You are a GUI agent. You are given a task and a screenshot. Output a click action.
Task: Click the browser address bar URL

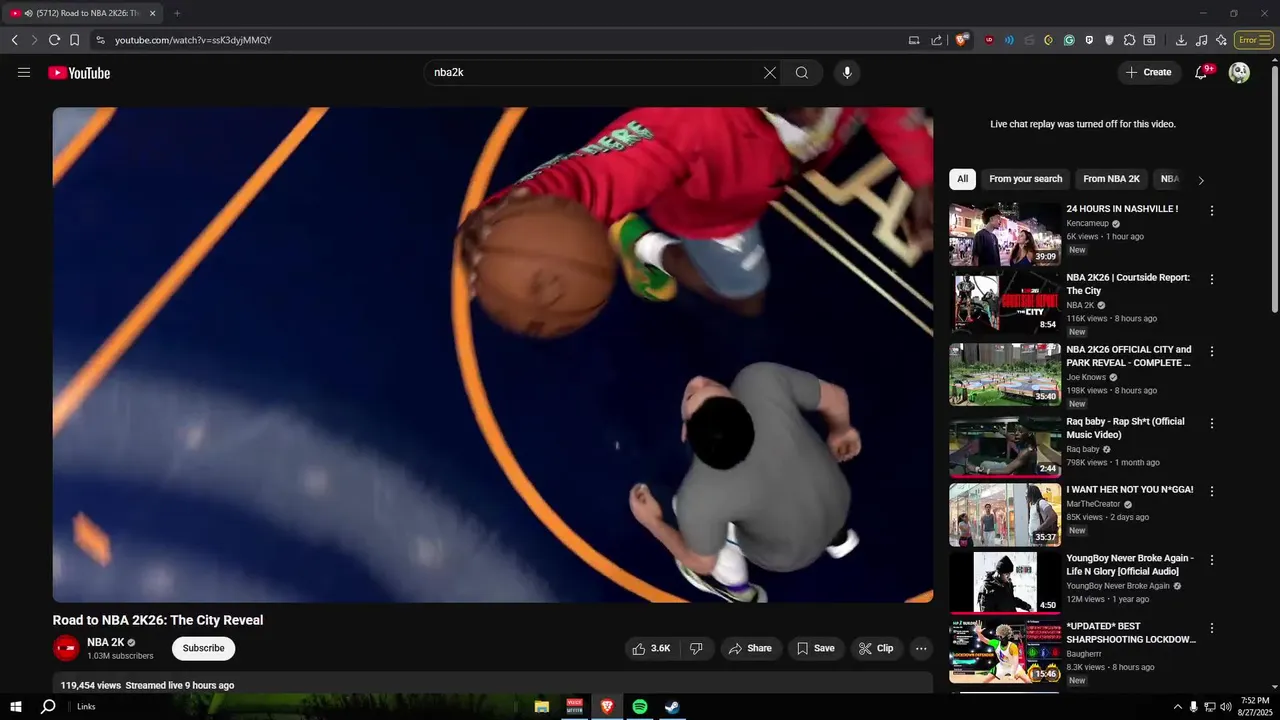point(193,40)
